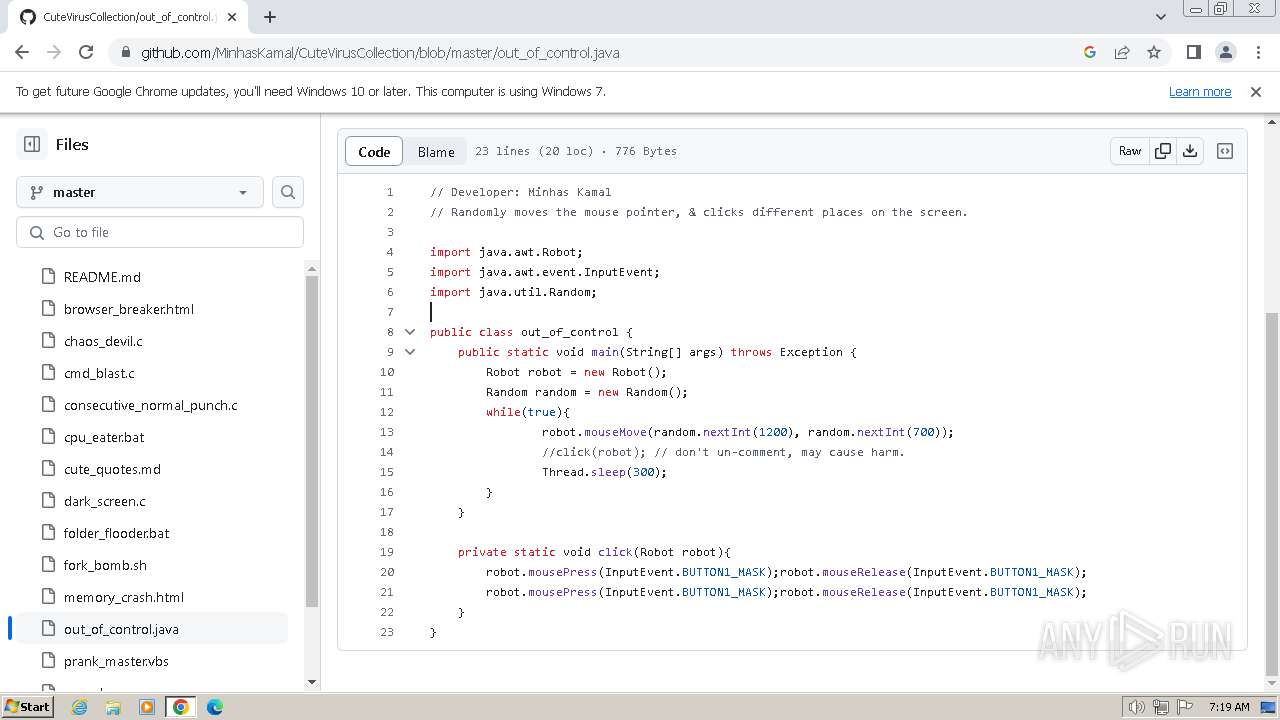The width and height of the screenshot is (1280, 720).
Task: Open the Windows Start menu
Action: click(27, 707)
